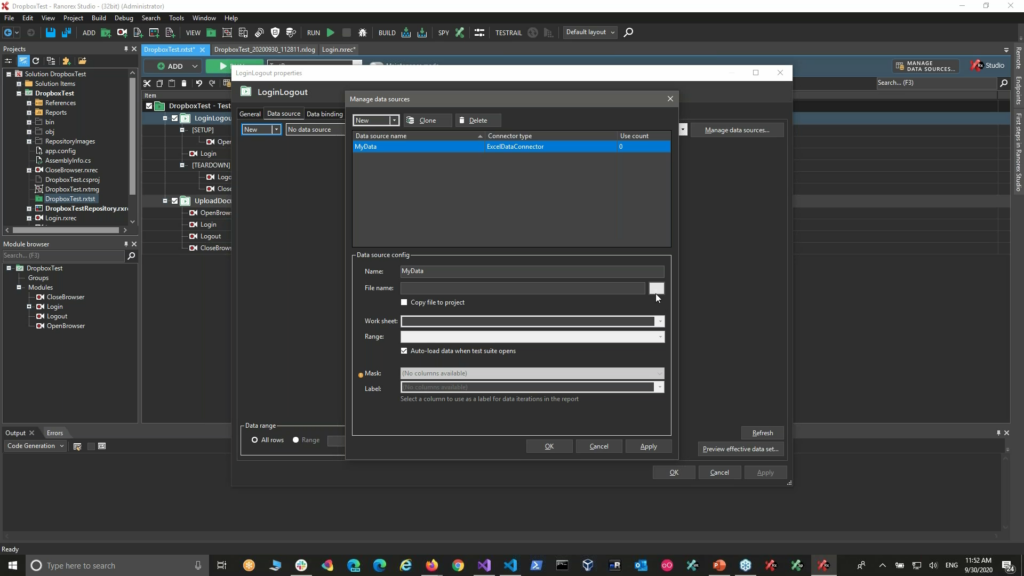Click the Build download icon next to BUILD

click(x=406, y=32)
